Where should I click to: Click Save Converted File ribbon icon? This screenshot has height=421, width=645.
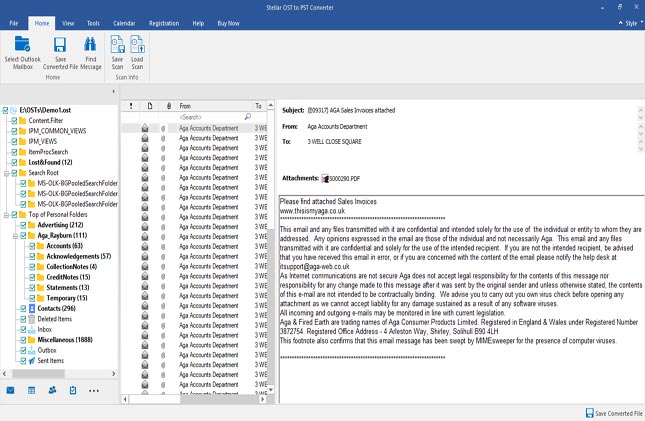pyautogui.click(x=60, y=45)
